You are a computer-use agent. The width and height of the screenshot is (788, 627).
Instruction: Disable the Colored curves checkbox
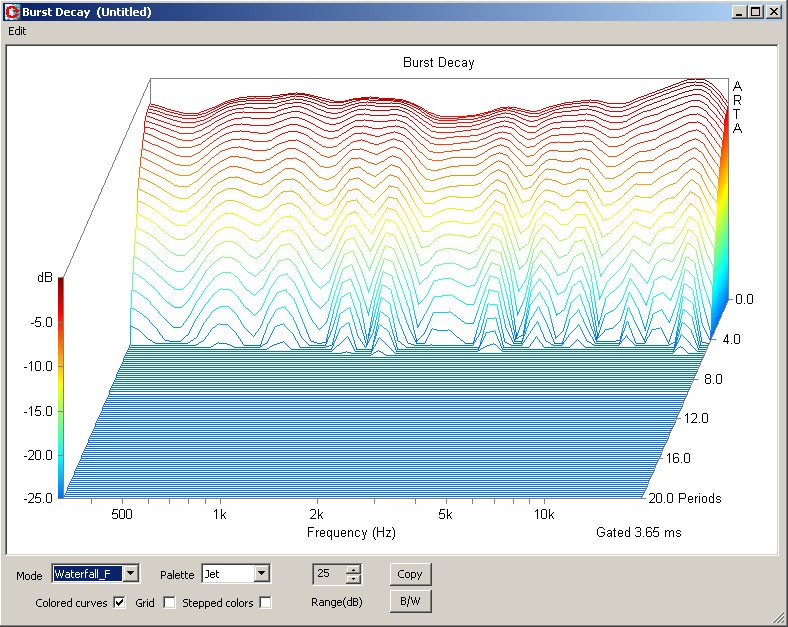click(119, 603)
